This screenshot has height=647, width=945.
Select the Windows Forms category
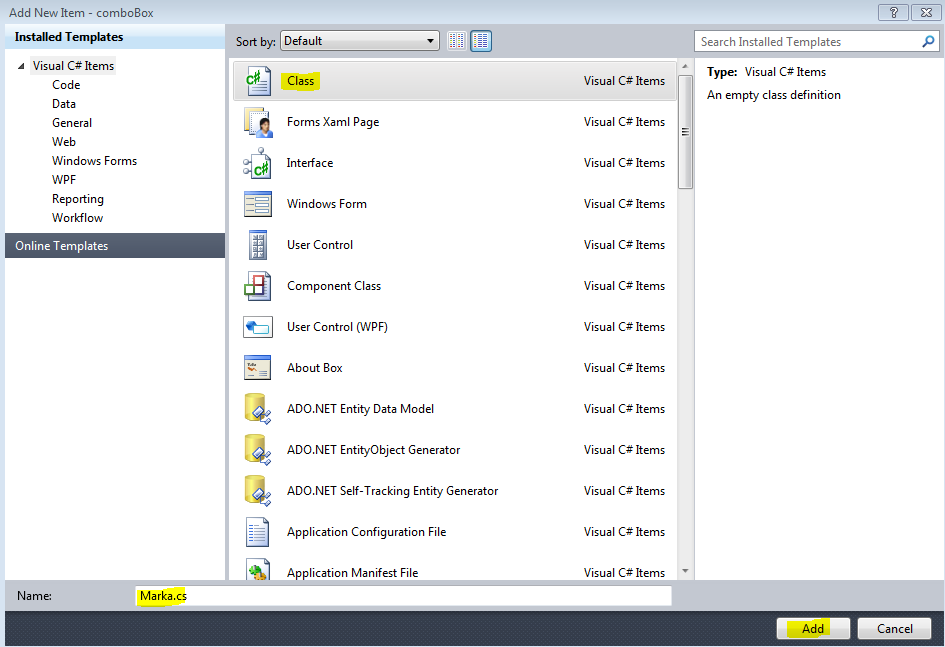(x=94, y=161)
